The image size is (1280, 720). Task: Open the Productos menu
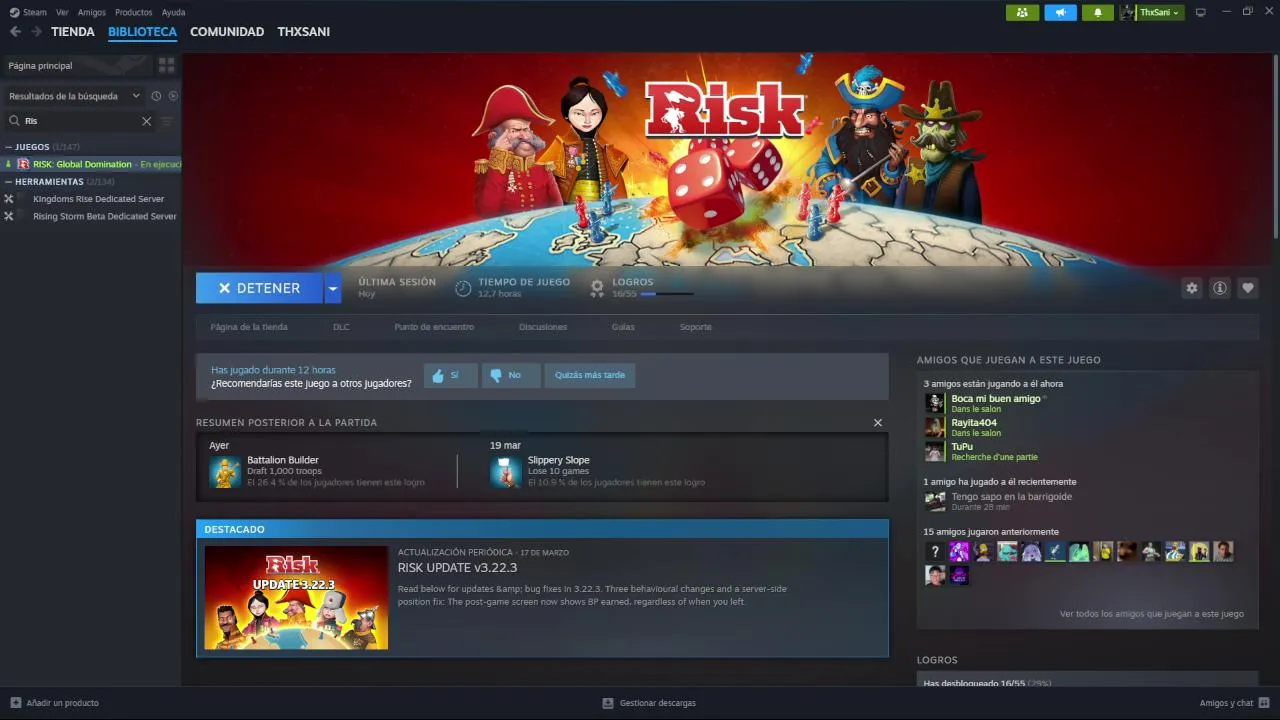click(133, 12)
